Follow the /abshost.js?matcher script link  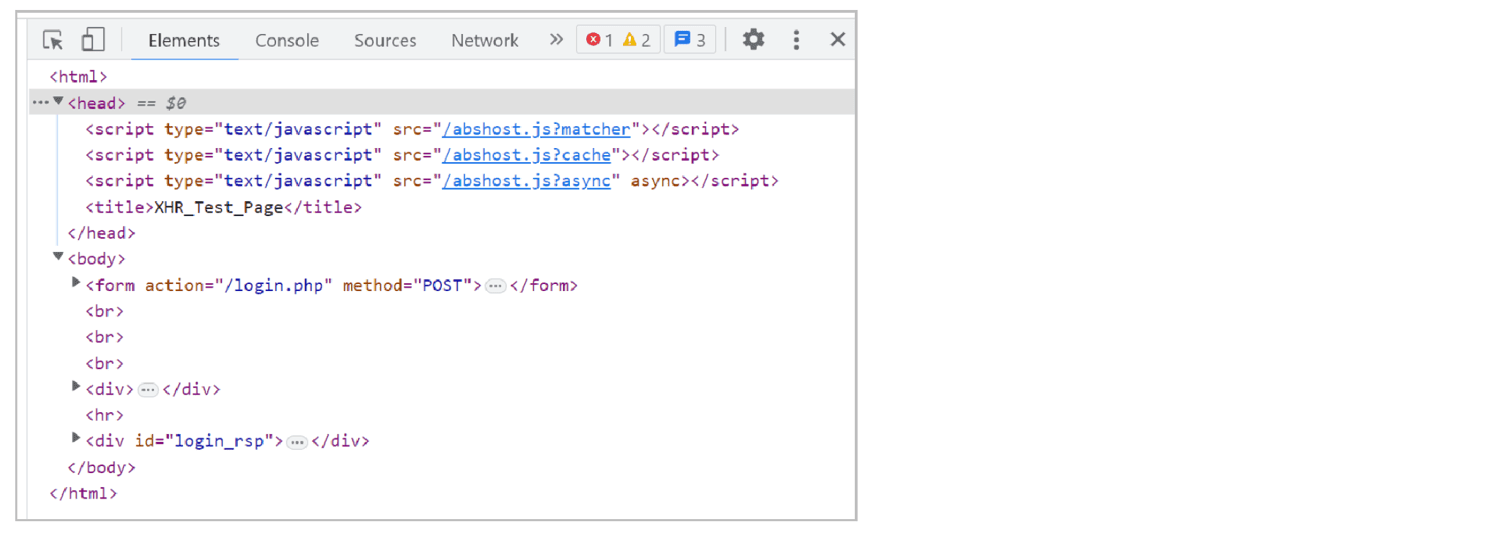537,129
